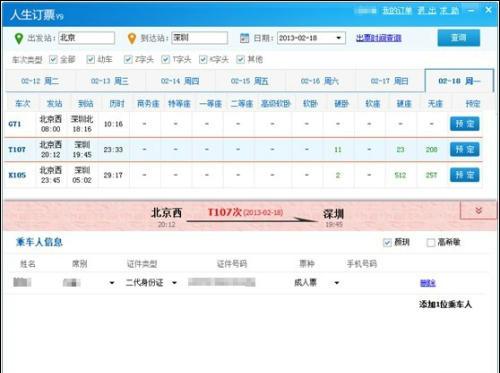Open the 出票时间查询 link
500x373 pixels.
[379, 38]
